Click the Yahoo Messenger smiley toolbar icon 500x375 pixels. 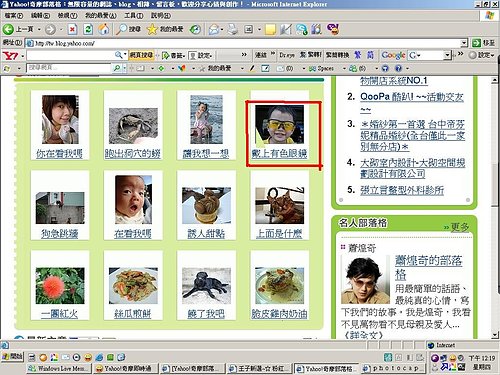333,29
